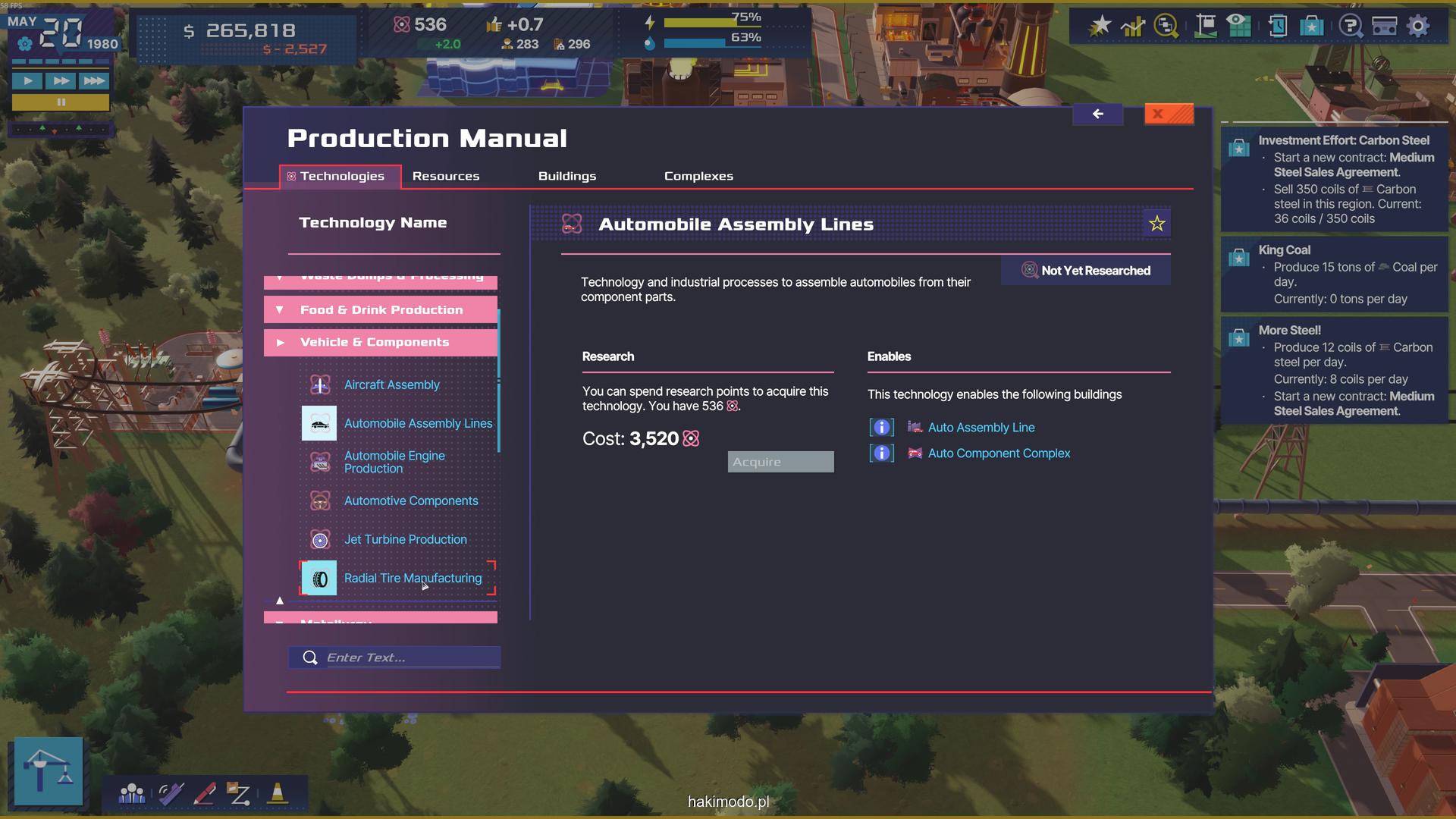
Task: Toggle the pause button
Action: [x=61, y=102]
